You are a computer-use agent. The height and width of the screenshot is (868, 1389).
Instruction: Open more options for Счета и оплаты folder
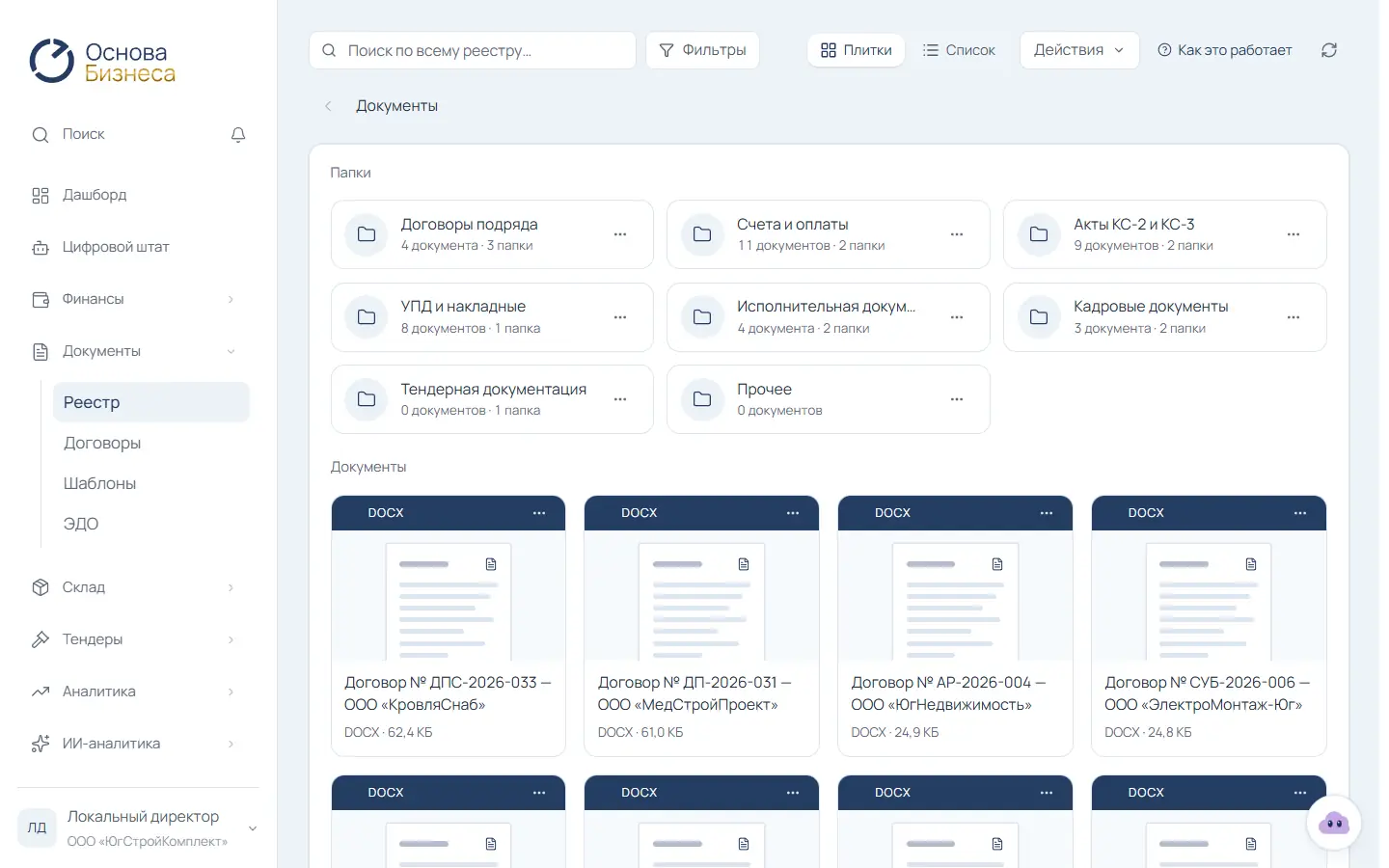point(957,234)
